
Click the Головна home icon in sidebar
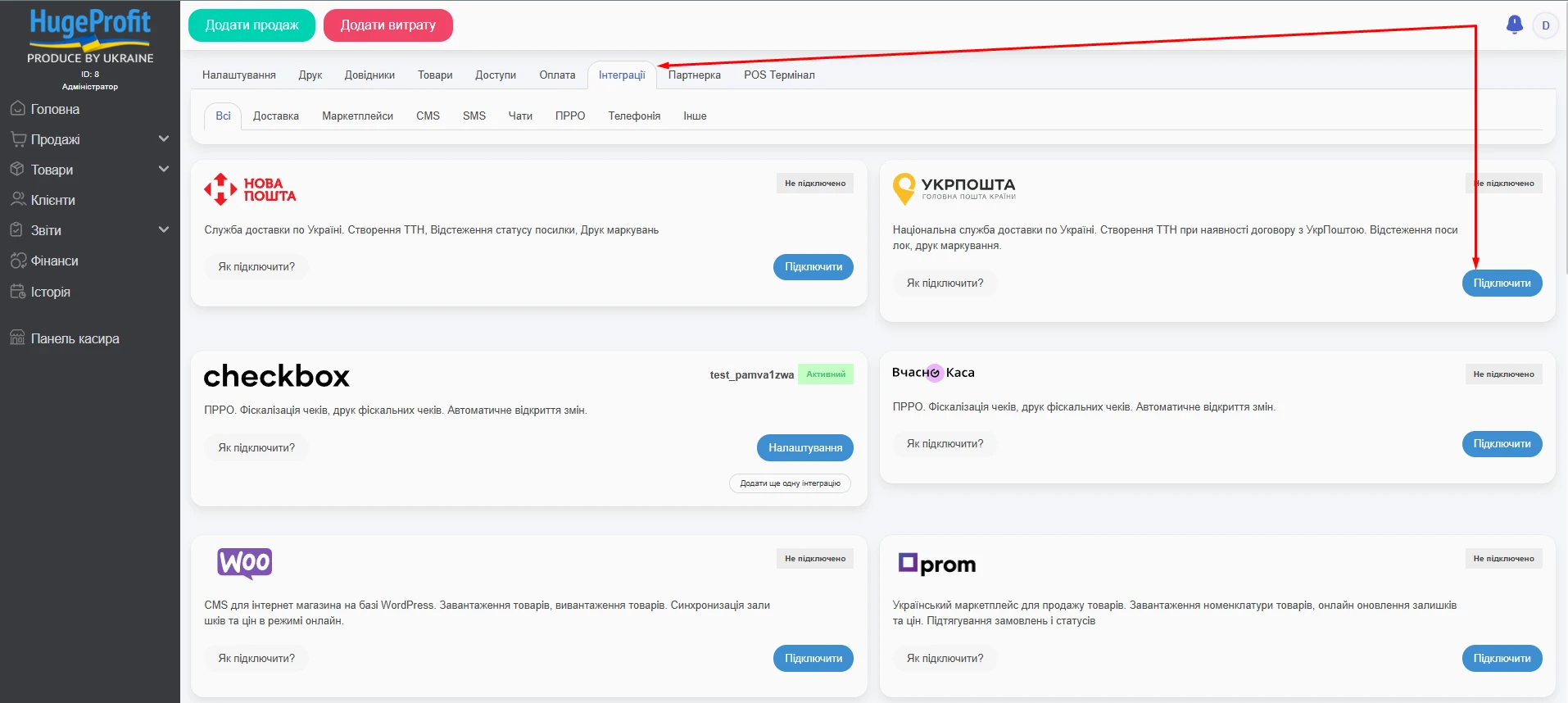pyautogui.click(x=17, y=108)
